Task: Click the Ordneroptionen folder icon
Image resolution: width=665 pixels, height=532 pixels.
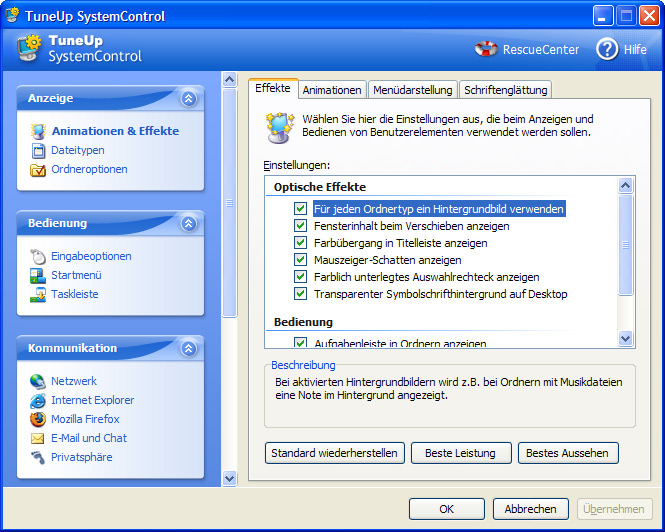Action: pyautogui.click(x=38, y=170)
